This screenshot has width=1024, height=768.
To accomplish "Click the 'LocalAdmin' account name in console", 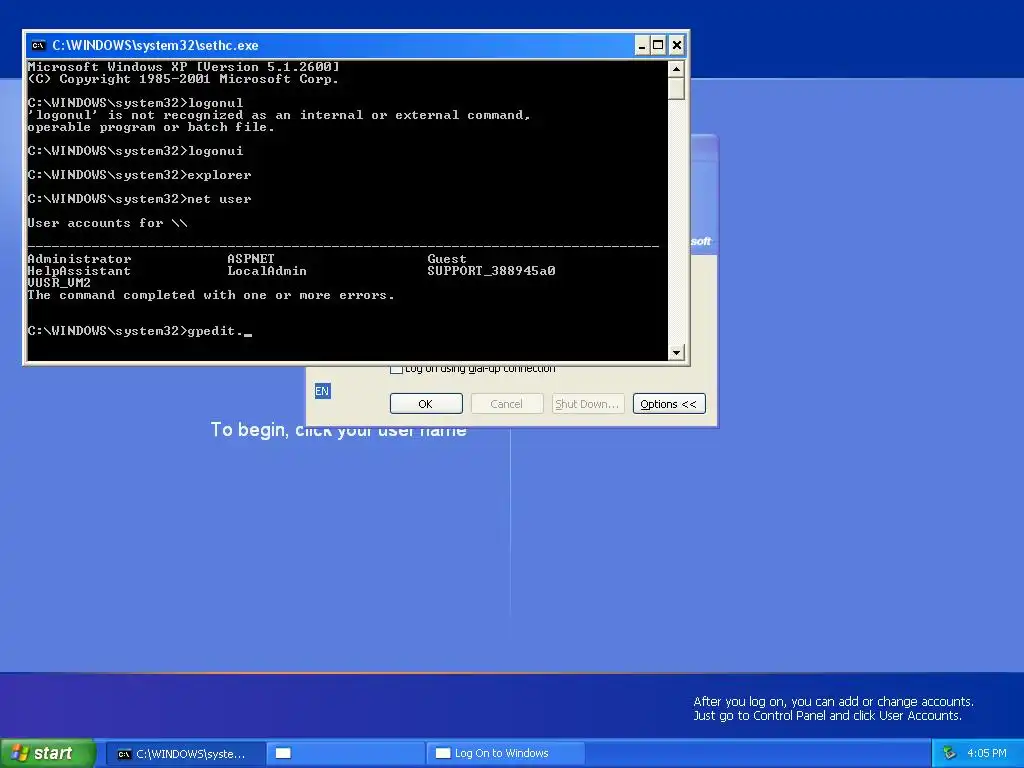I will coord(266,271).
